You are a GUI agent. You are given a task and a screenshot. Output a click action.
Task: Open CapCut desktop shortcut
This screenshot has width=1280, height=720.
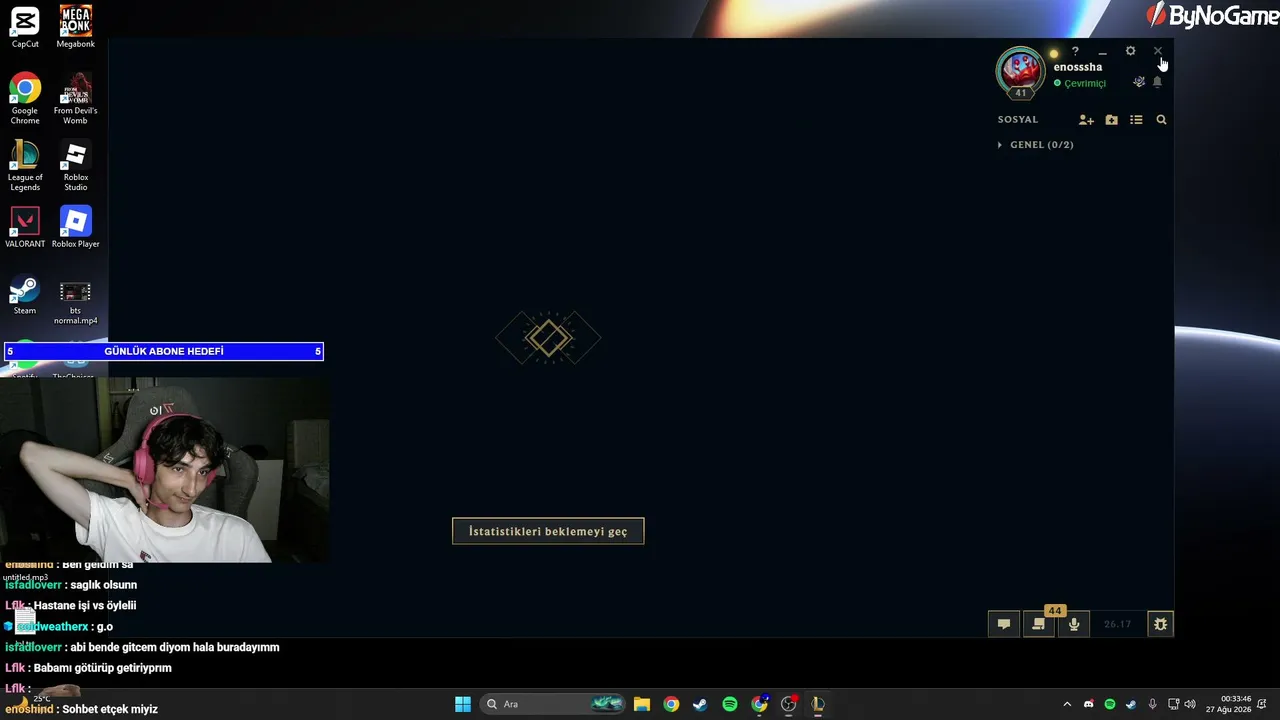tap(25, 28)
